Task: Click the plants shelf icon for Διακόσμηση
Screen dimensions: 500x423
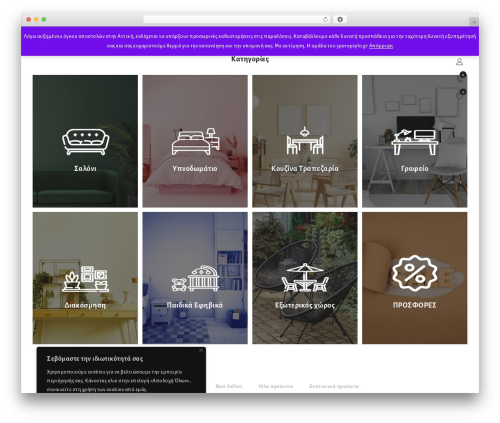Action: pos(86,279)
